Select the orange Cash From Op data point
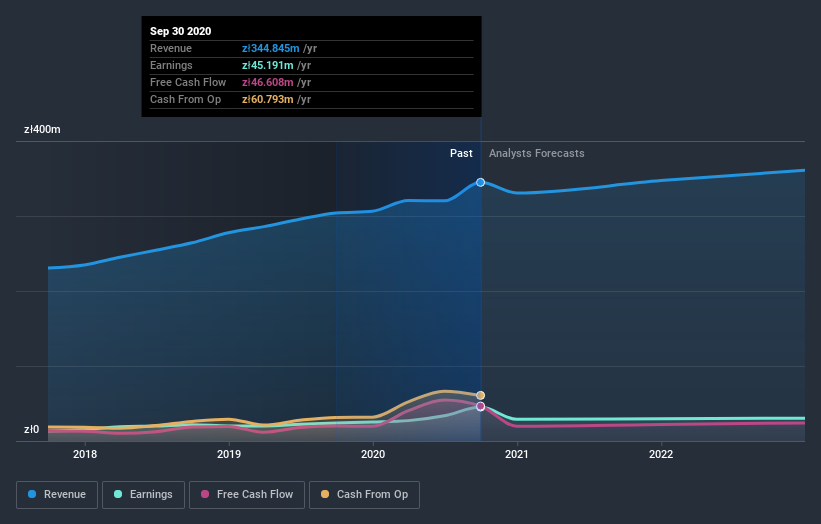The width and height of the screenshot is (821, 524). pos(481,395)
